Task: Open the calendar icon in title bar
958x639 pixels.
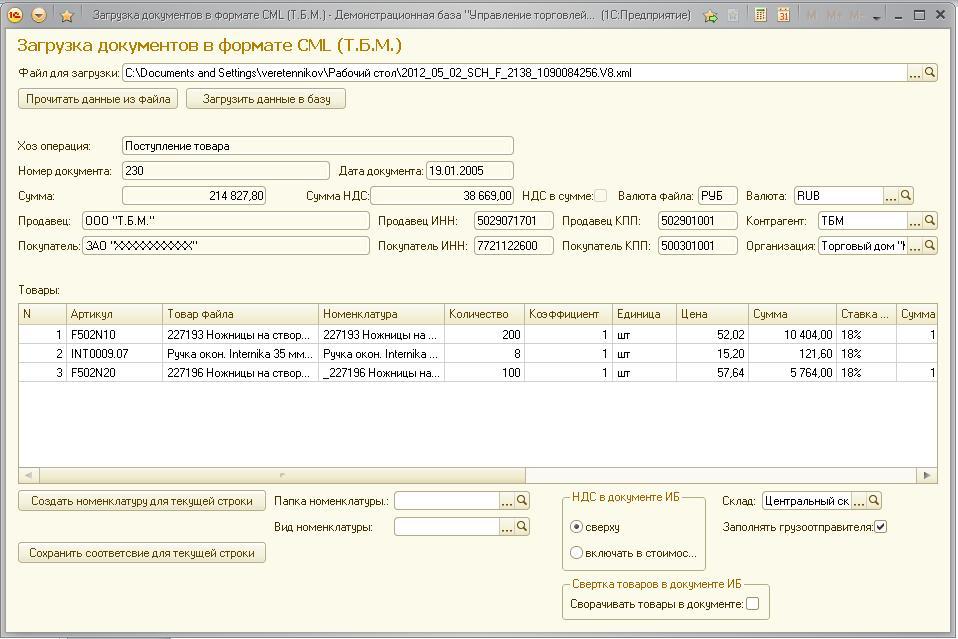Action: pos(784,15)
